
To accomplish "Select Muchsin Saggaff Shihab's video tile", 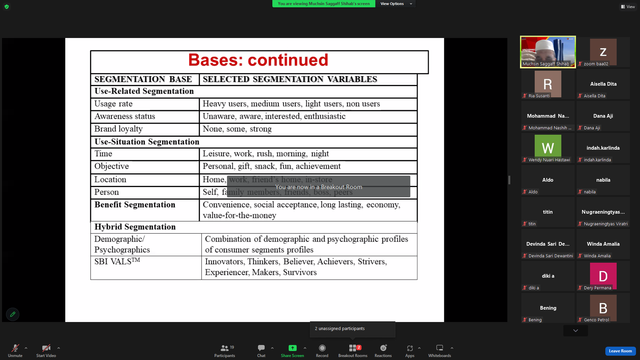I will tap(548, 52).
